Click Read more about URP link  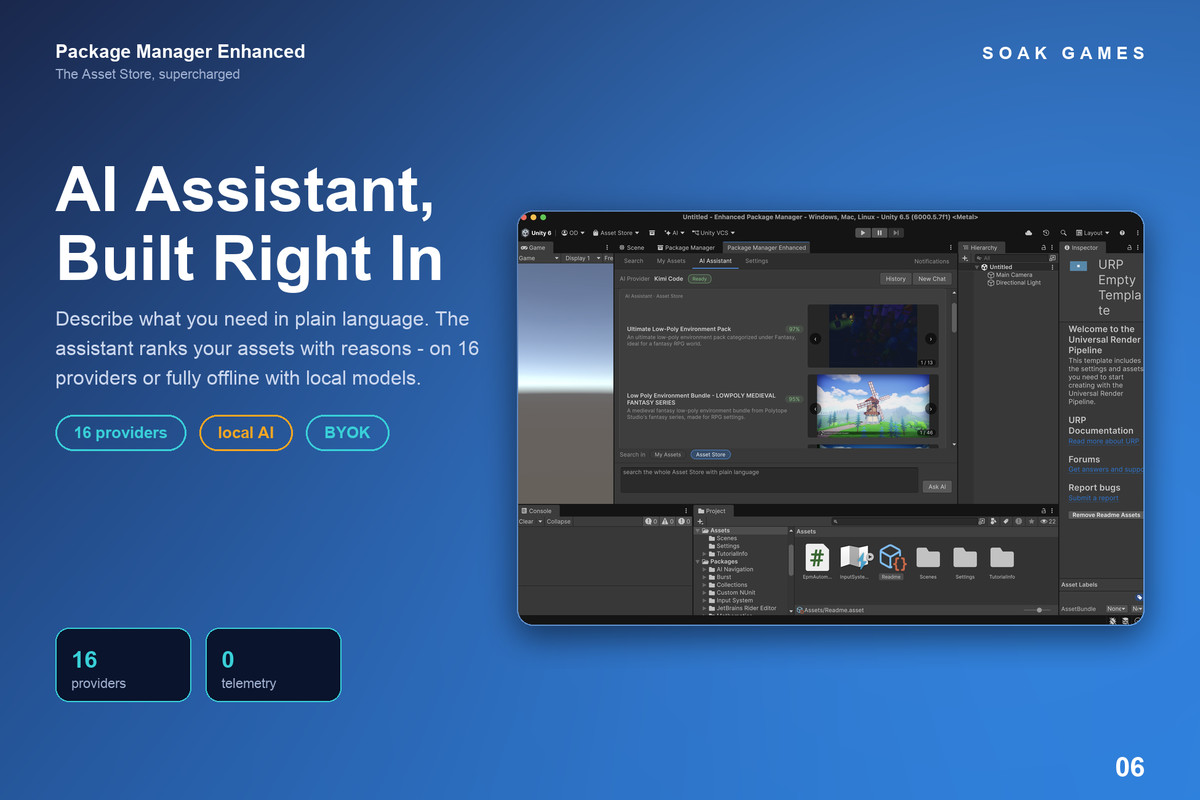point(1104,441)
